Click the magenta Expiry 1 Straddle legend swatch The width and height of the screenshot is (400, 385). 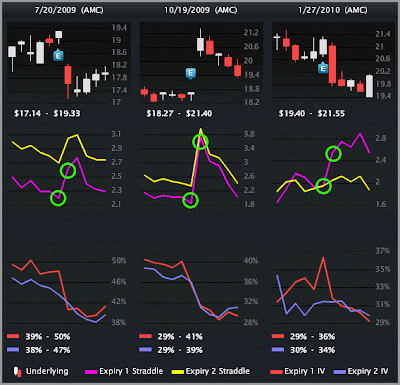coord(91,372)
